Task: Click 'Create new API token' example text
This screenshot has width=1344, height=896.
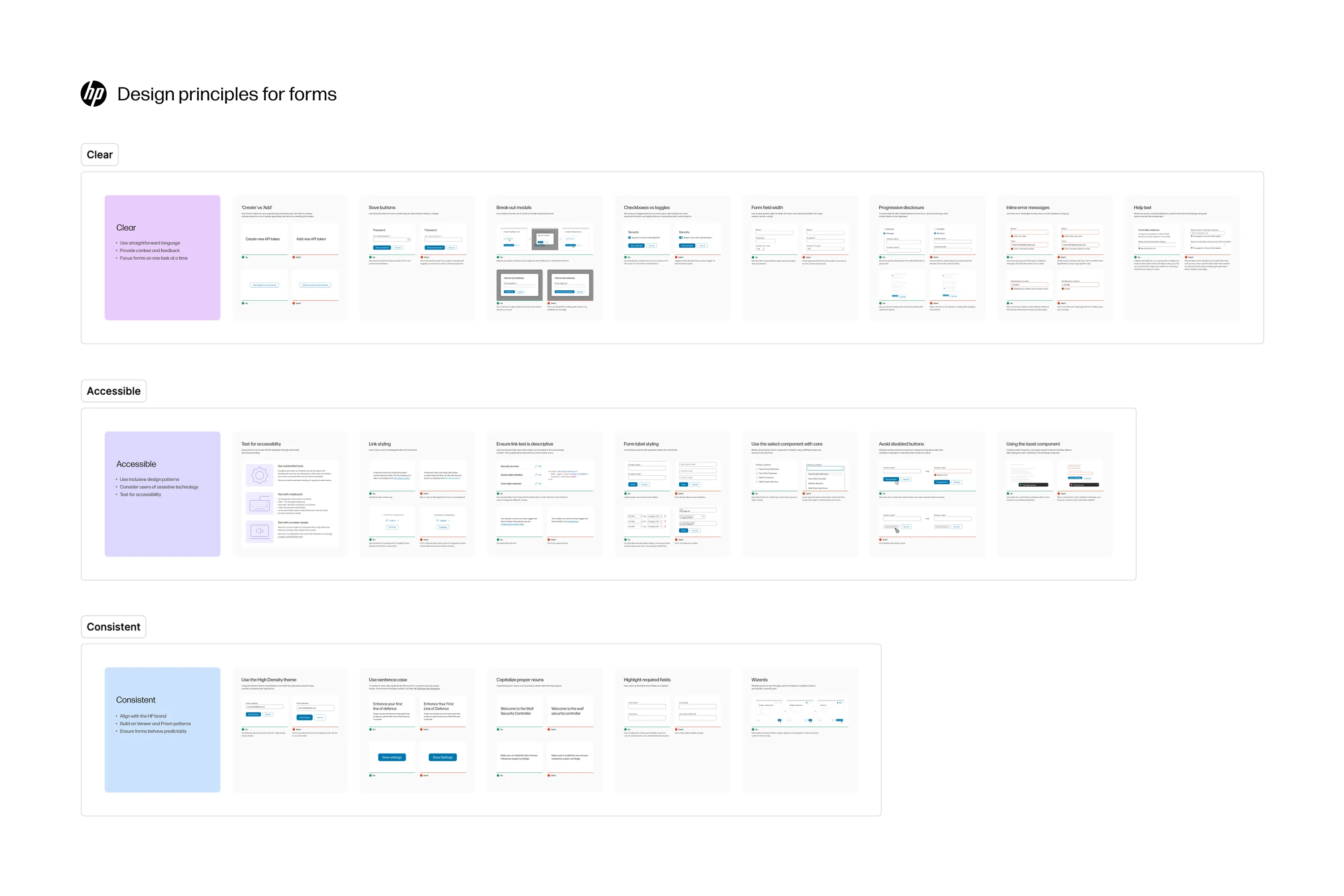Action: click(x=263, y=239)
